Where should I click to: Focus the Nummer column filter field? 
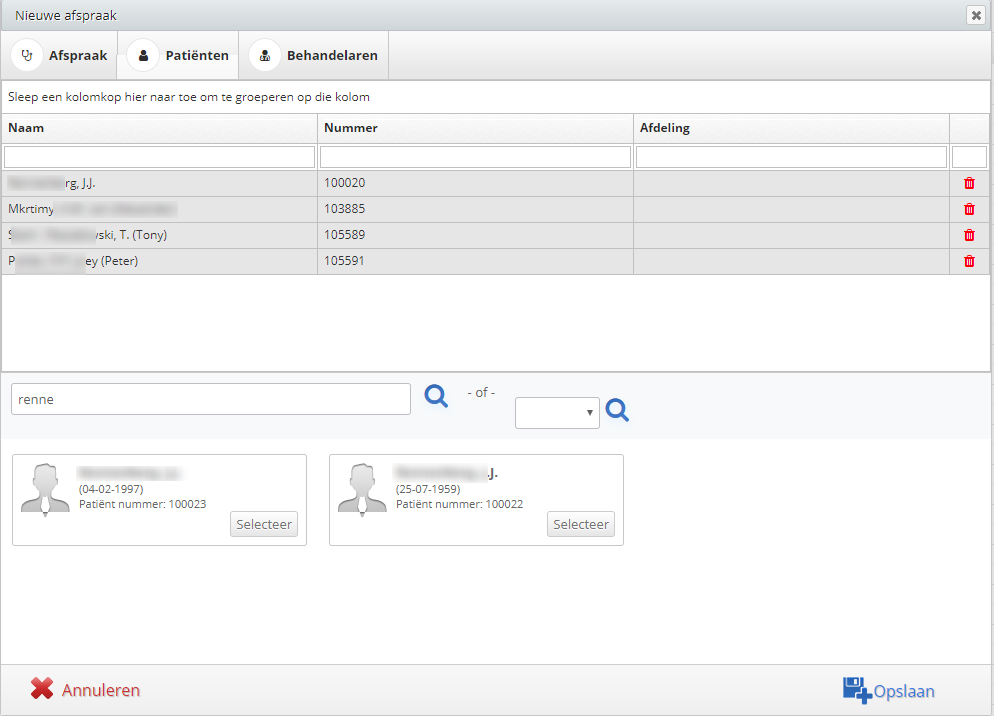[475, 157]
